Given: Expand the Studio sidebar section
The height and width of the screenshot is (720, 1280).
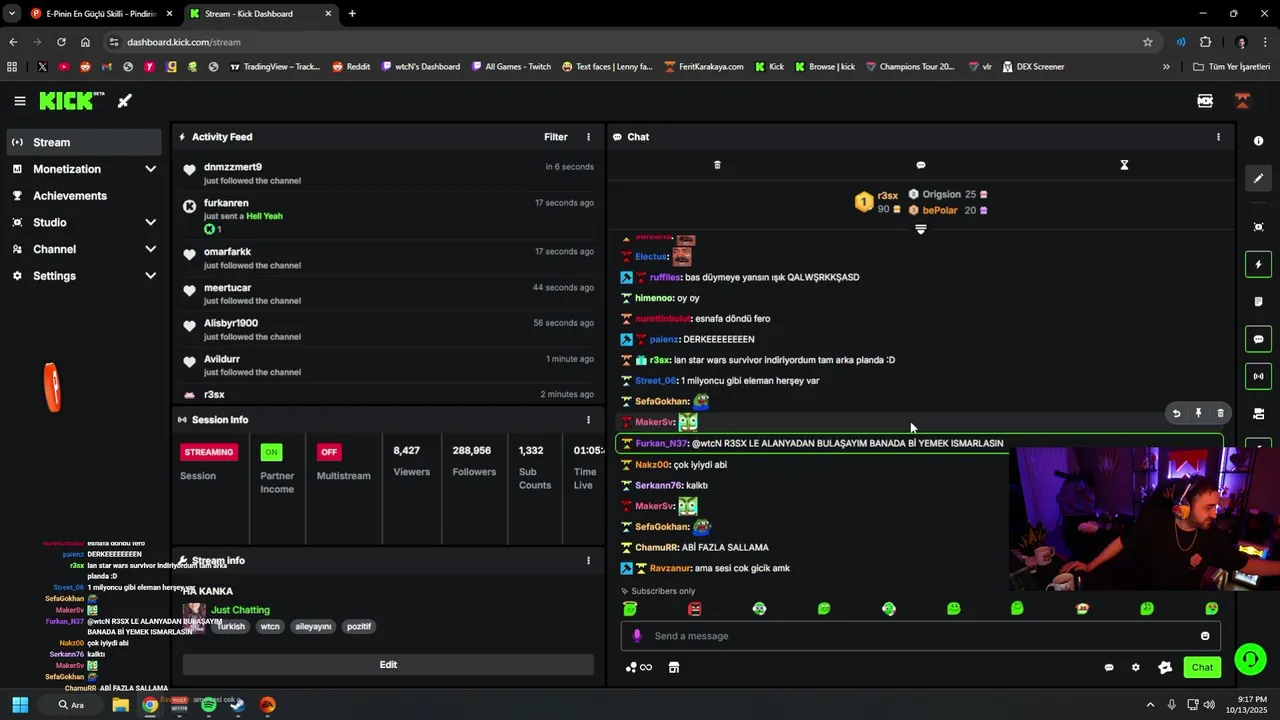Looking at the screenshot, I should pos(84,222).
